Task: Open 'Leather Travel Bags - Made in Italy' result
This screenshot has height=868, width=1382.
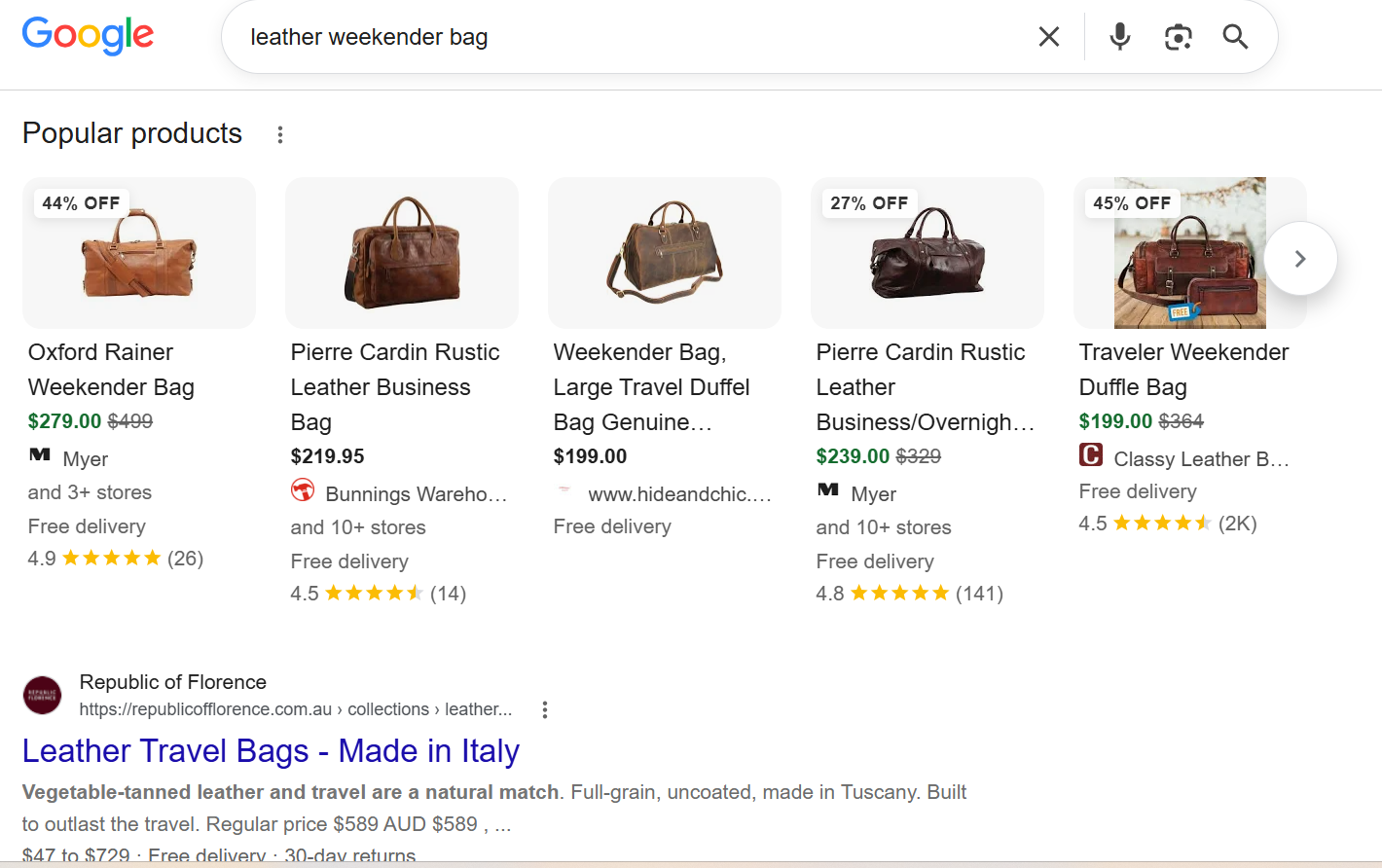Action: pyautogui.click(x=271, y=751)
